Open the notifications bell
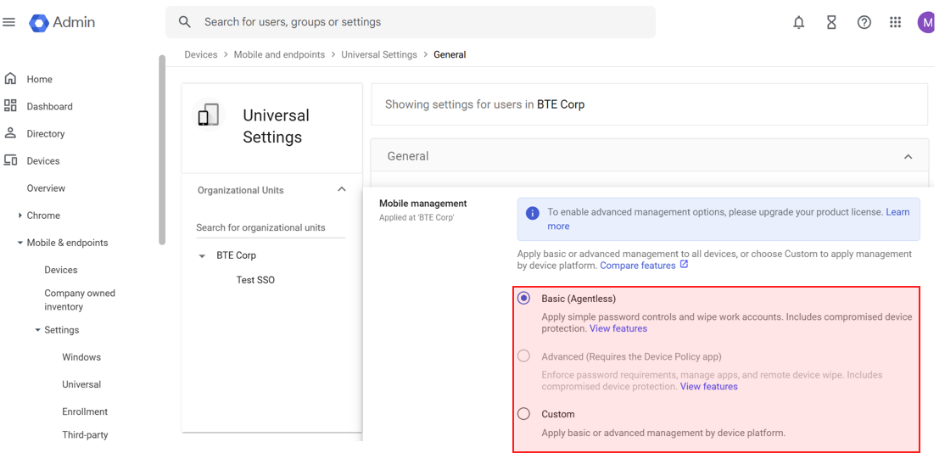The height and width of the screenshot is (453, 936). coord(799,23)
